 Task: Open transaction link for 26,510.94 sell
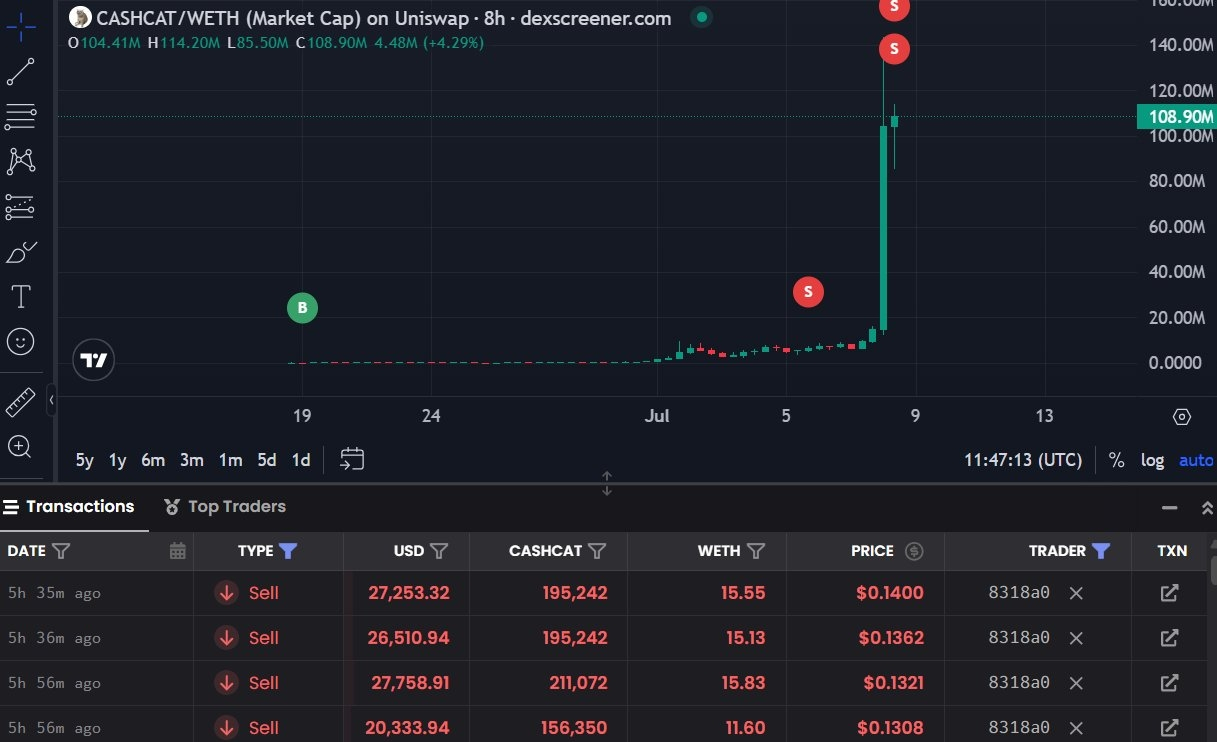(x=1169, y=638)
